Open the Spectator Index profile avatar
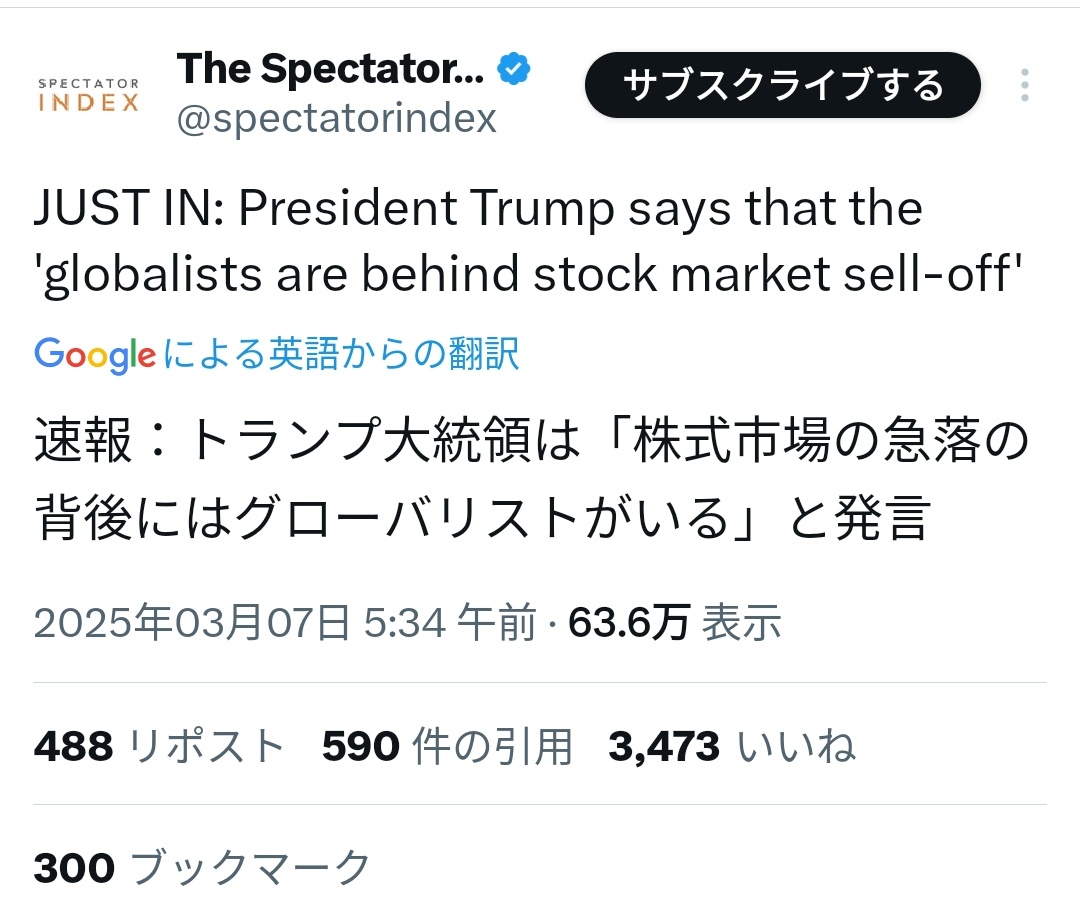Image resolution: width=1080 pixels, height=922 pixels. [88, 95]
